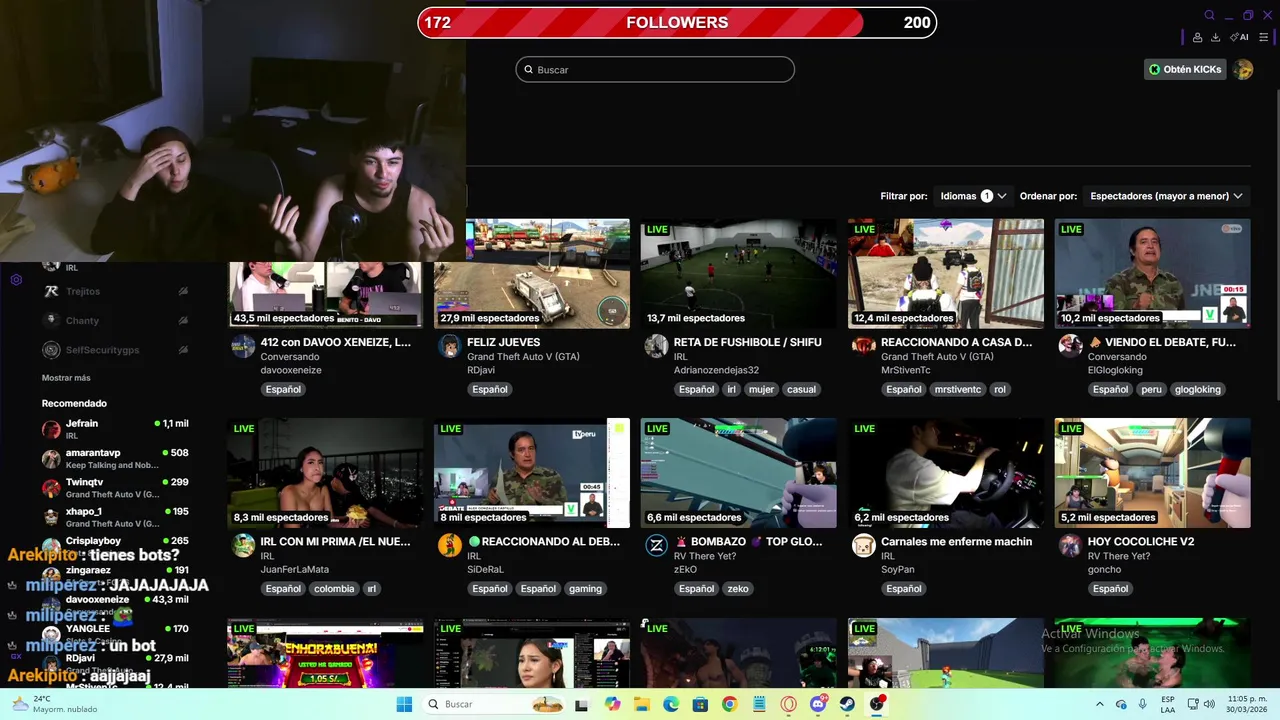The width and height of the screenshot is (1280, 720).
Task: Open the account profile icon in browser toolbar
Action: click(1197, 37)
